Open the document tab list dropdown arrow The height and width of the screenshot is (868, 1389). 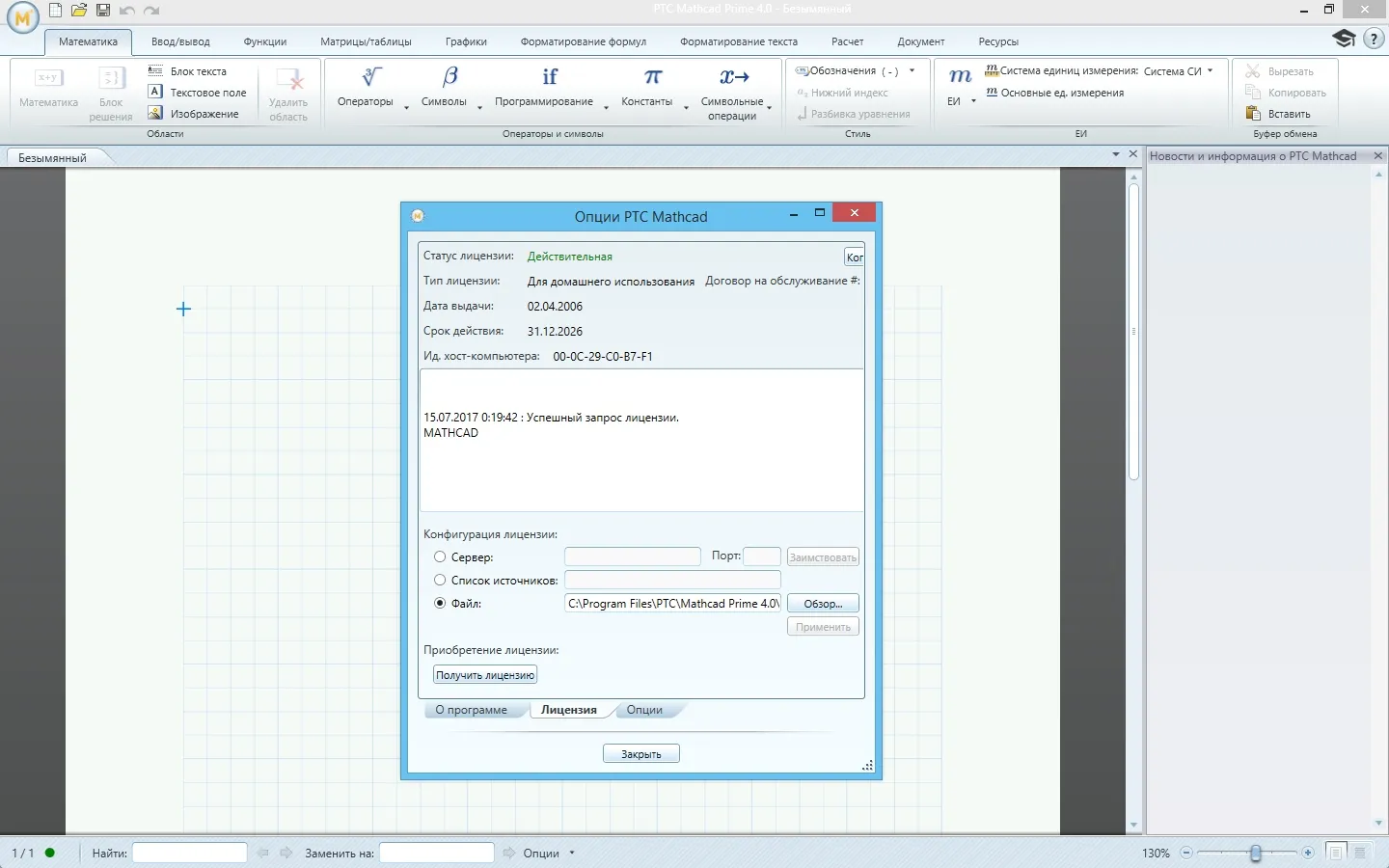[x=1116, y=154]
